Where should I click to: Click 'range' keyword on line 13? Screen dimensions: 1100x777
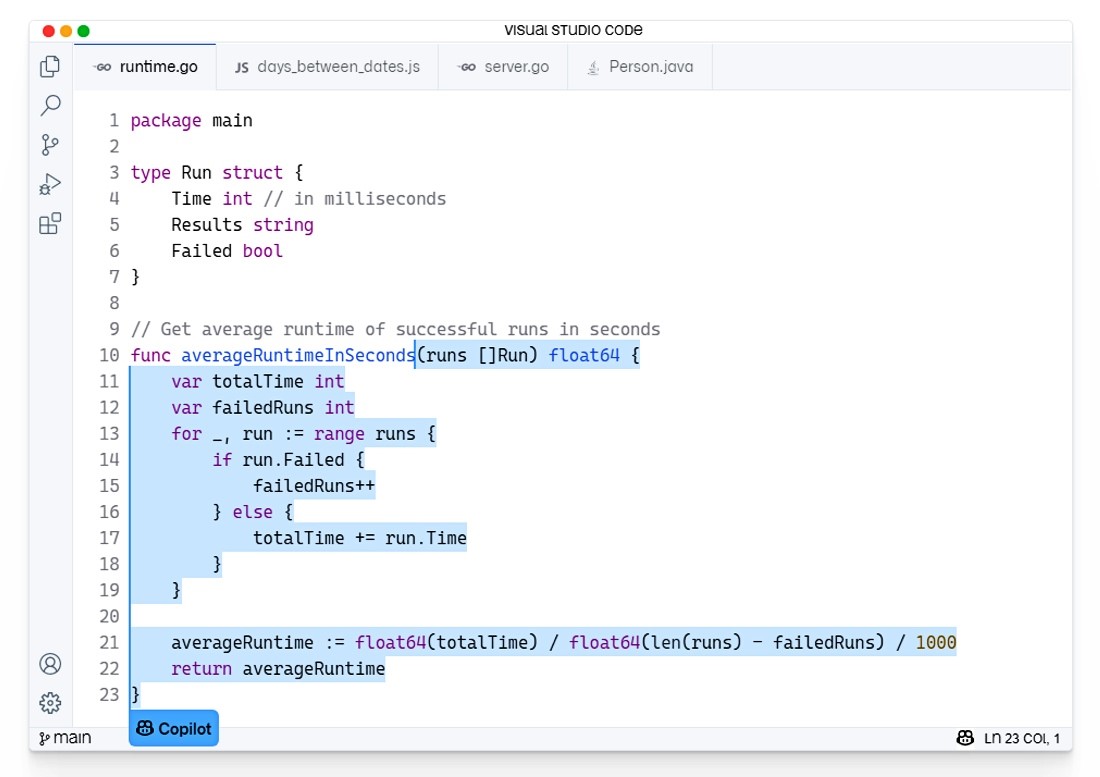point(339,434)
